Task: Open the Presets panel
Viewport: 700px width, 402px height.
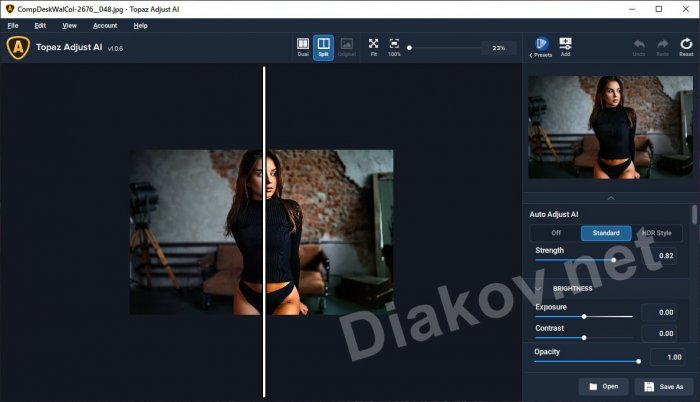Action: point(541,46)
